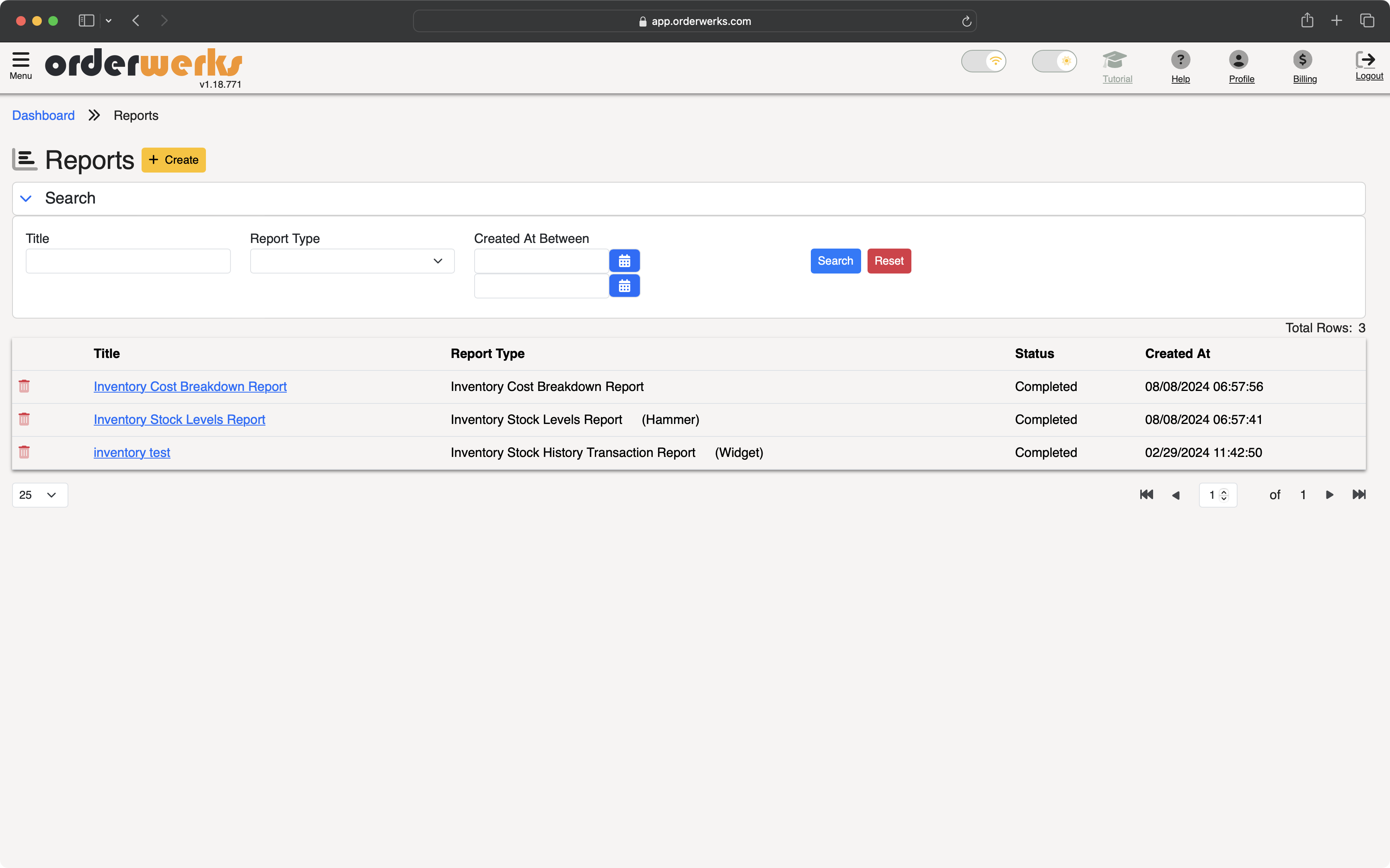Open the Billing dollar icon
This screenshot has width=1390, height=868.
click(1303, 60)
